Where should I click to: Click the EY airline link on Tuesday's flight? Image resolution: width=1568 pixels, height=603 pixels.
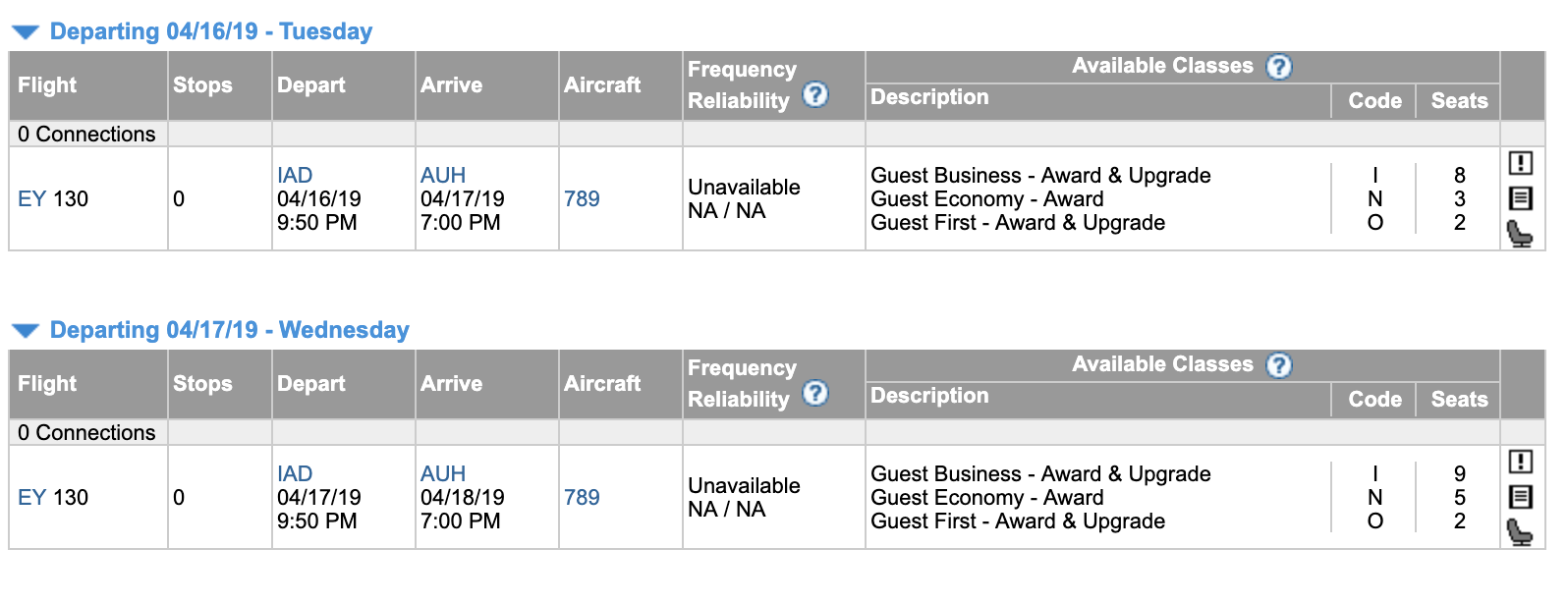(x=31, y=199)
